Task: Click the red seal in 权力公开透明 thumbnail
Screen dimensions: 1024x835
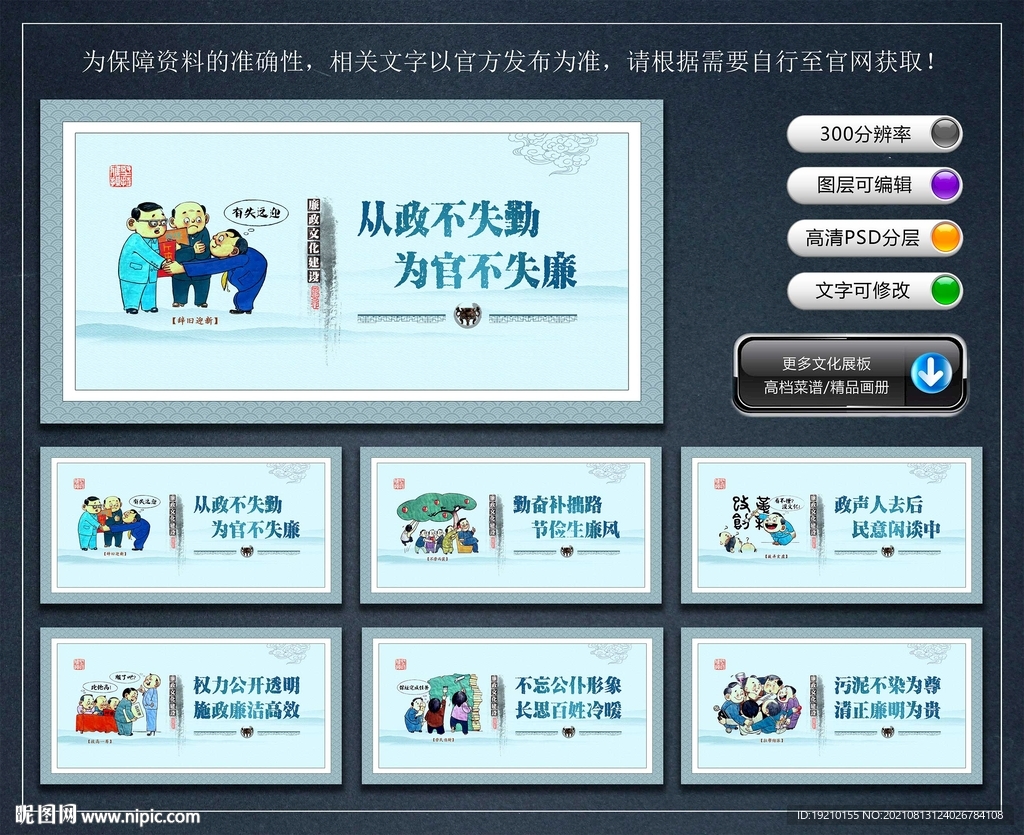Action: click(79, 665)
